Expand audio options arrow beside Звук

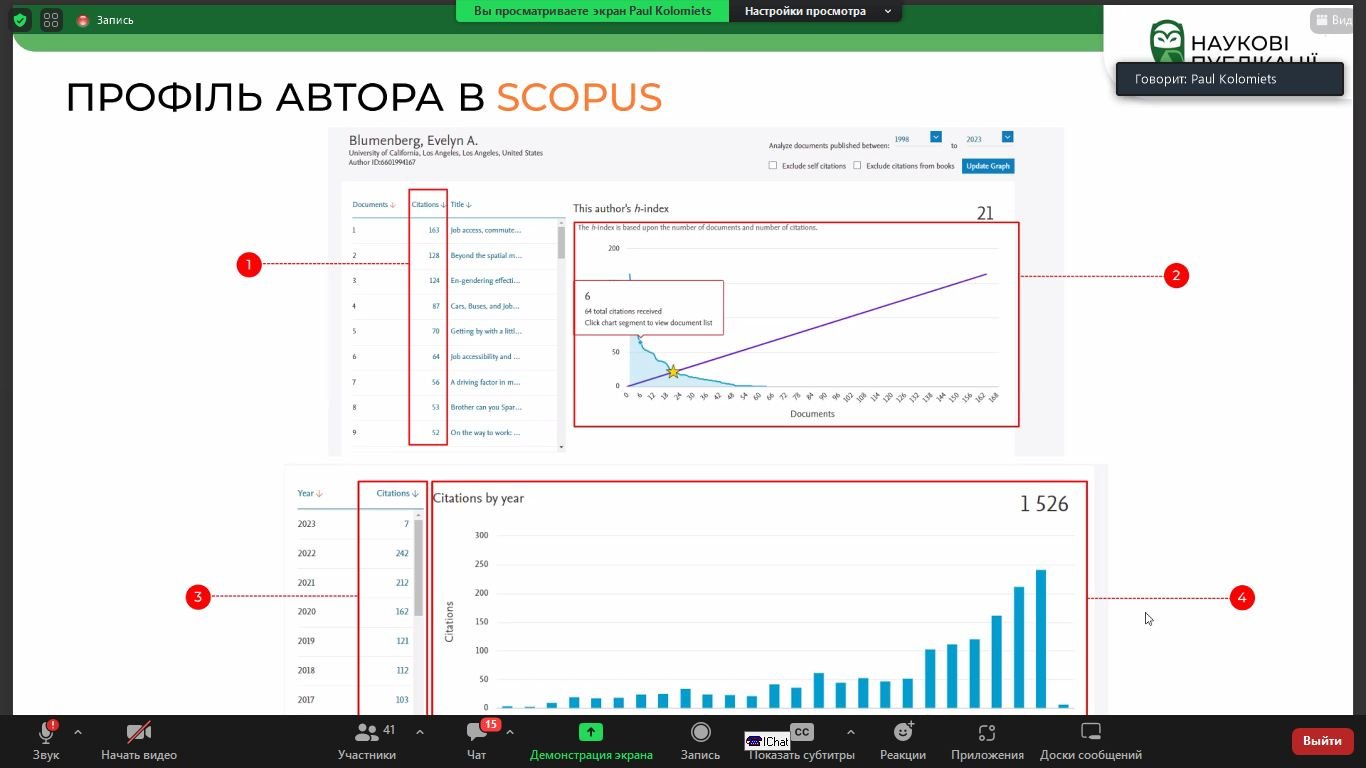click(78, 732)
